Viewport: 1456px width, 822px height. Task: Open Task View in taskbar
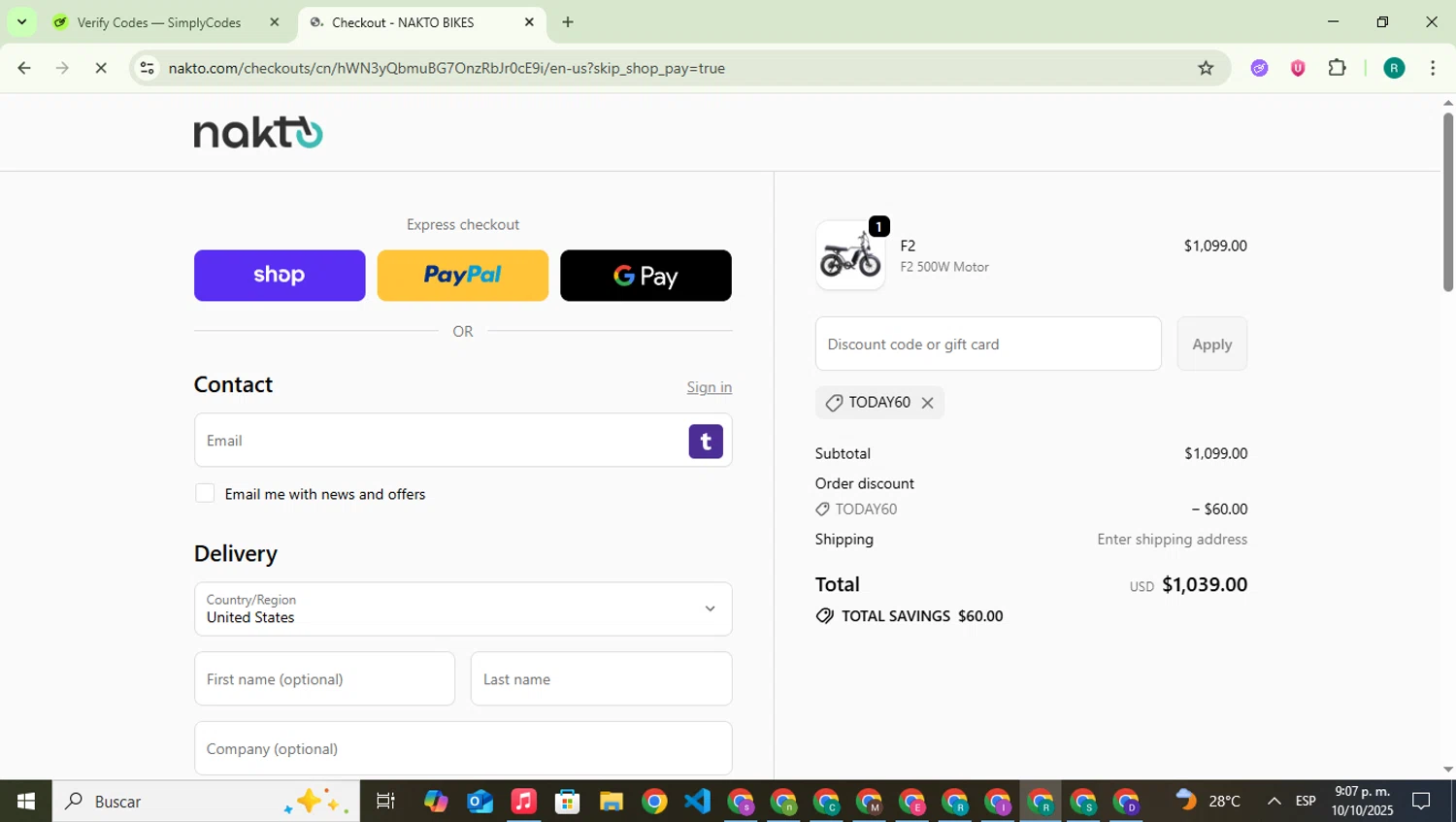(x=385, y=801)
